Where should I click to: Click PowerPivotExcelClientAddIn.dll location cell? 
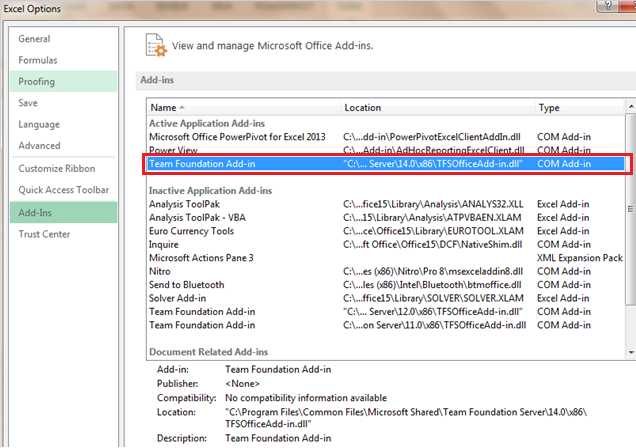[x=432, y=137]
